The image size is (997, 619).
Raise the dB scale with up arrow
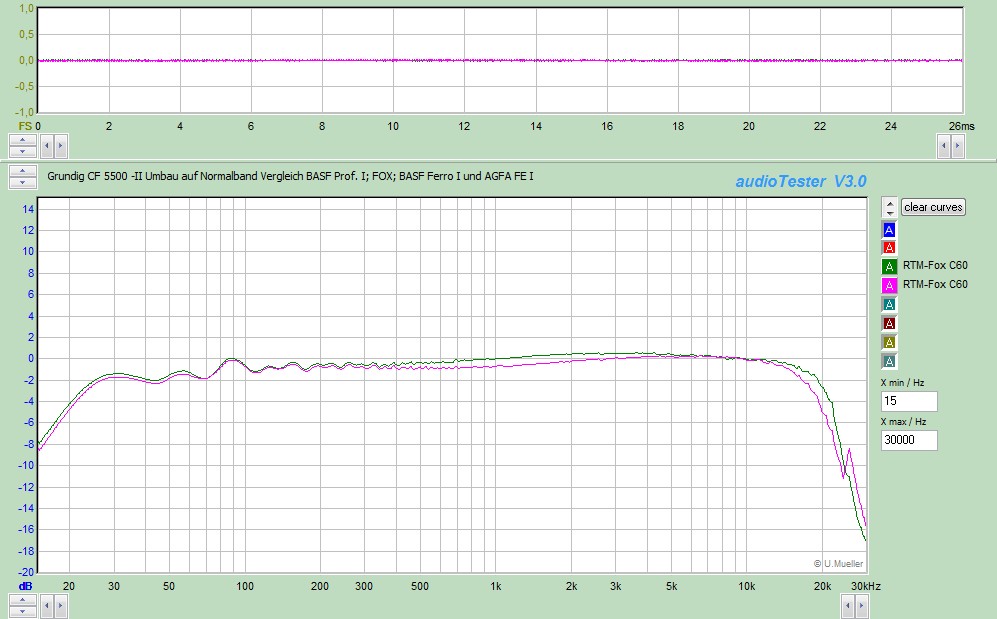pos(23,599)
